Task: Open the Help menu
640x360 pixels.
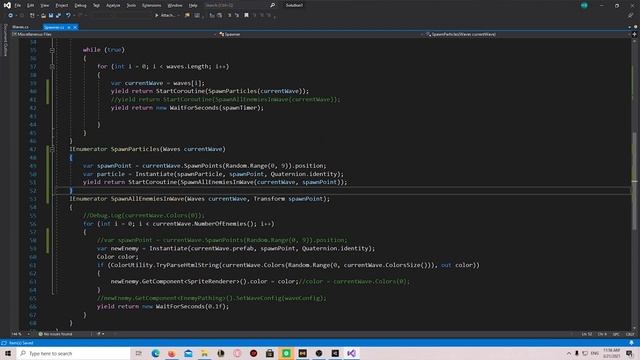Action: [x=193, y=5]
